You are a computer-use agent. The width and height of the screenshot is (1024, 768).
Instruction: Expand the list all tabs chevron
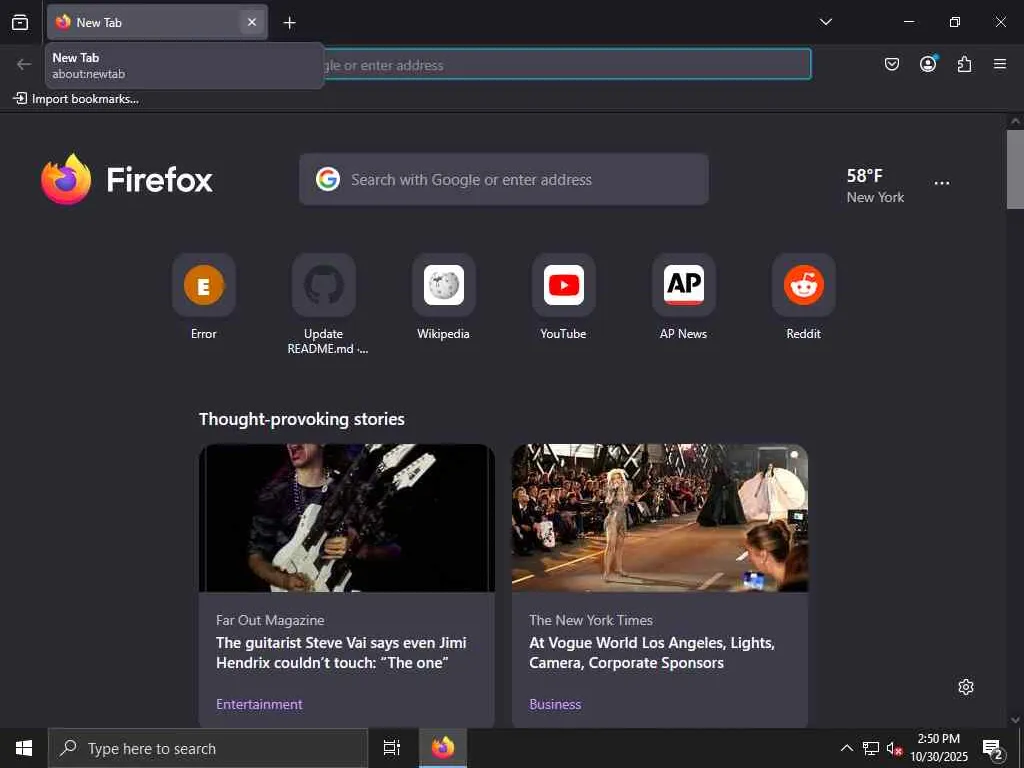click(825, 22)
